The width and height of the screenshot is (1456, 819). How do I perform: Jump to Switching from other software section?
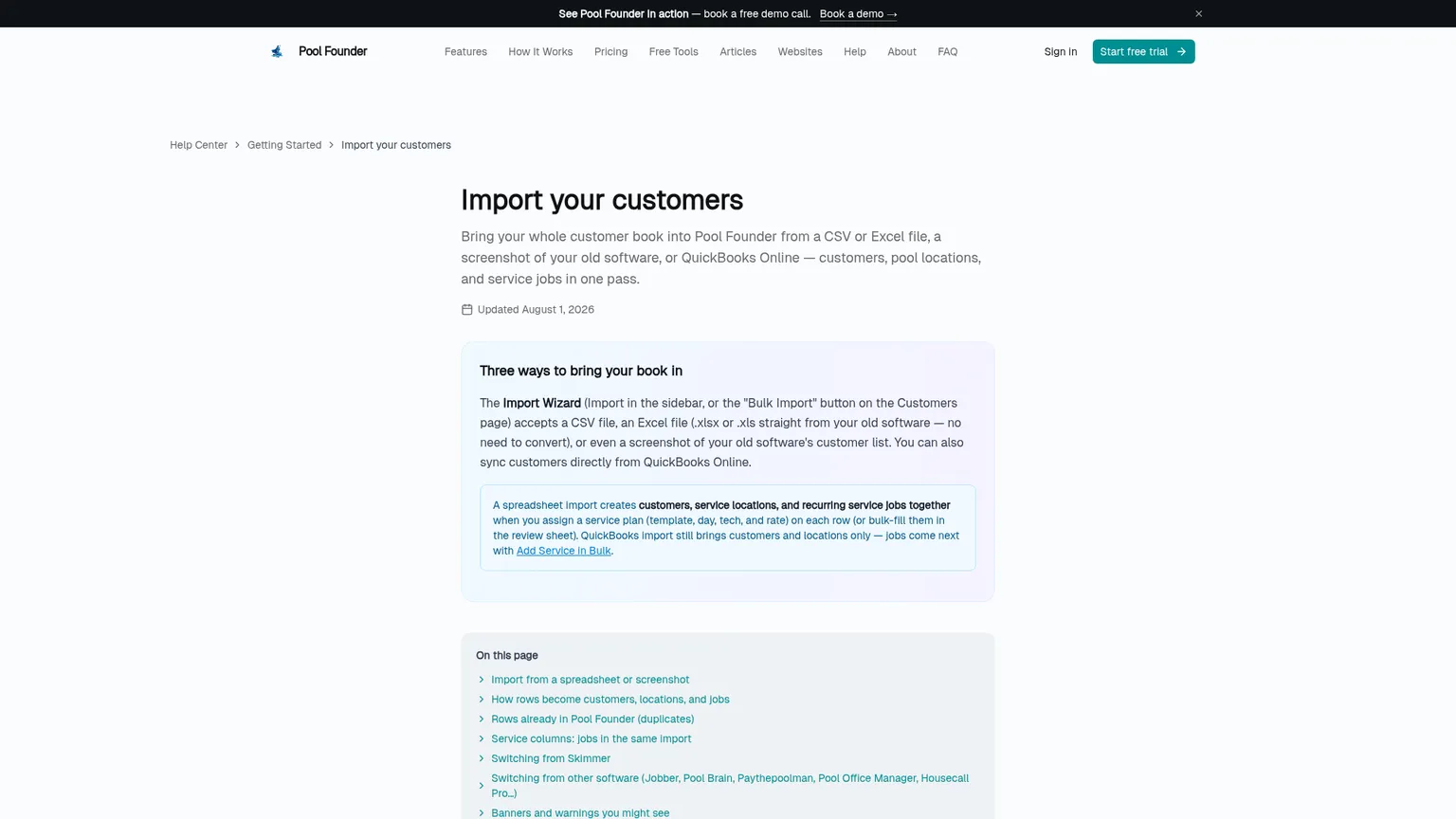730,786
